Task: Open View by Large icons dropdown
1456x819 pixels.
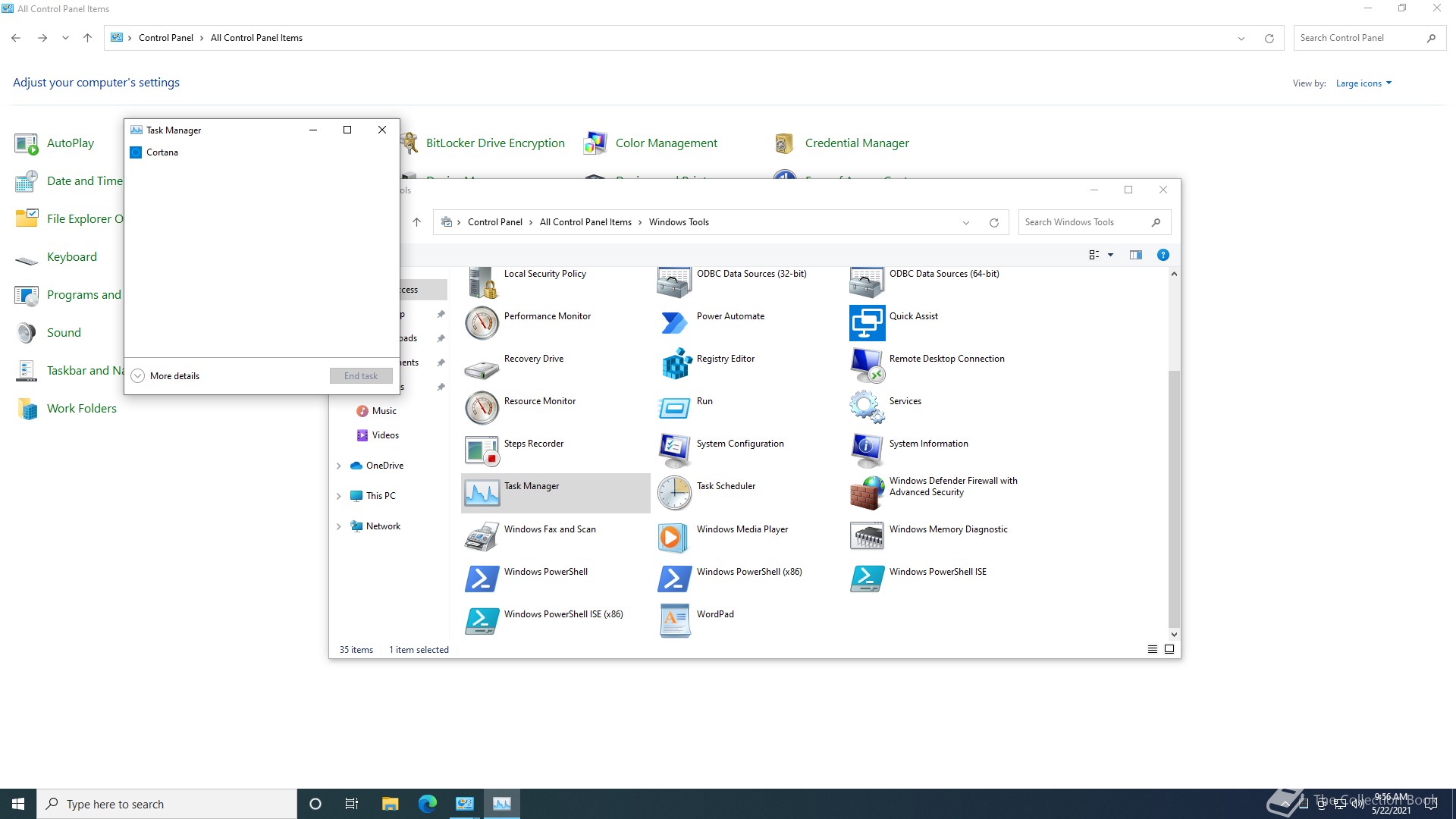Action: tap(1363, 83)
